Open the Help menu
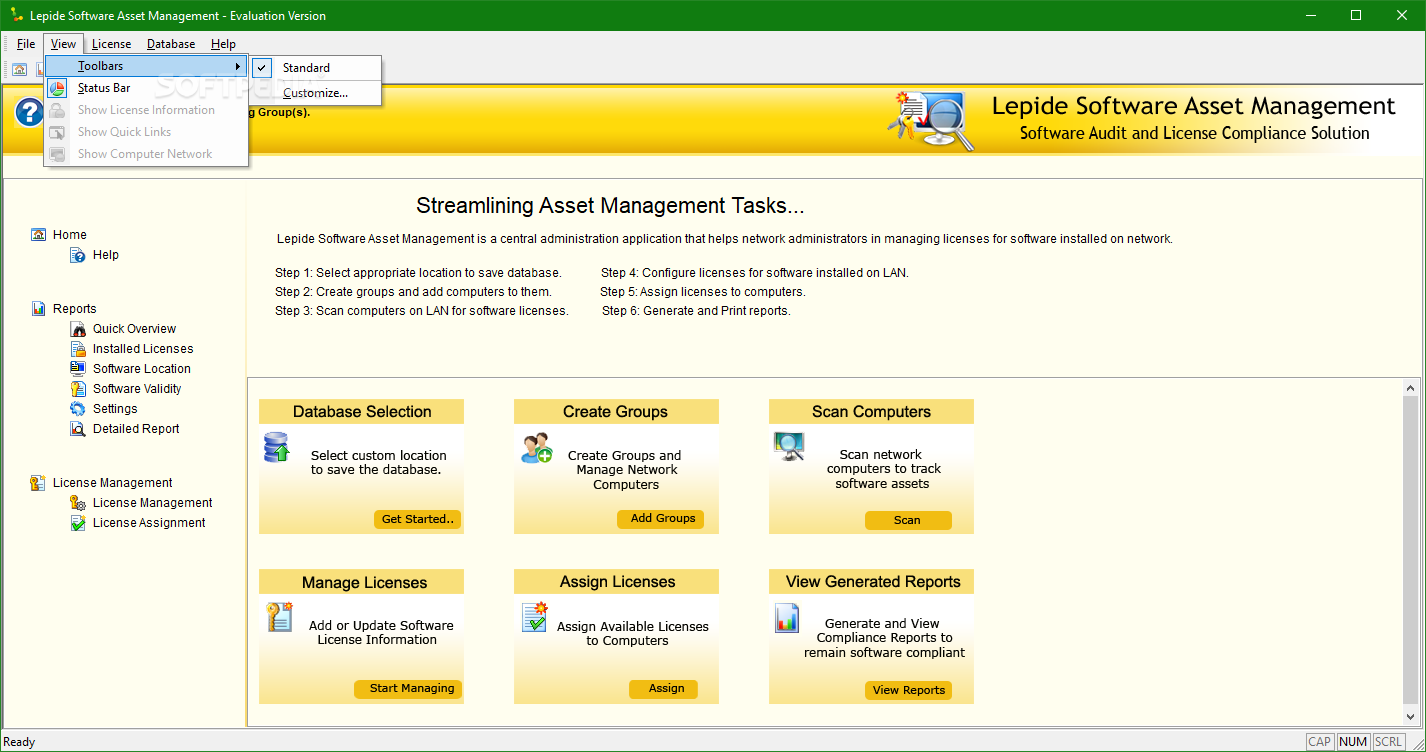The height and width of the screenshot is (752, 1426). [223, 44]
